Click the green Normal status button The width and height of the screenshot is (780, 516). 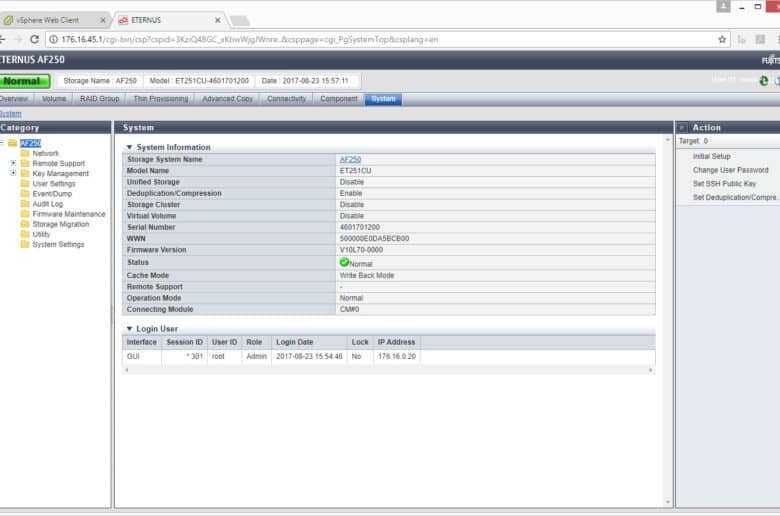coord(24,81)
